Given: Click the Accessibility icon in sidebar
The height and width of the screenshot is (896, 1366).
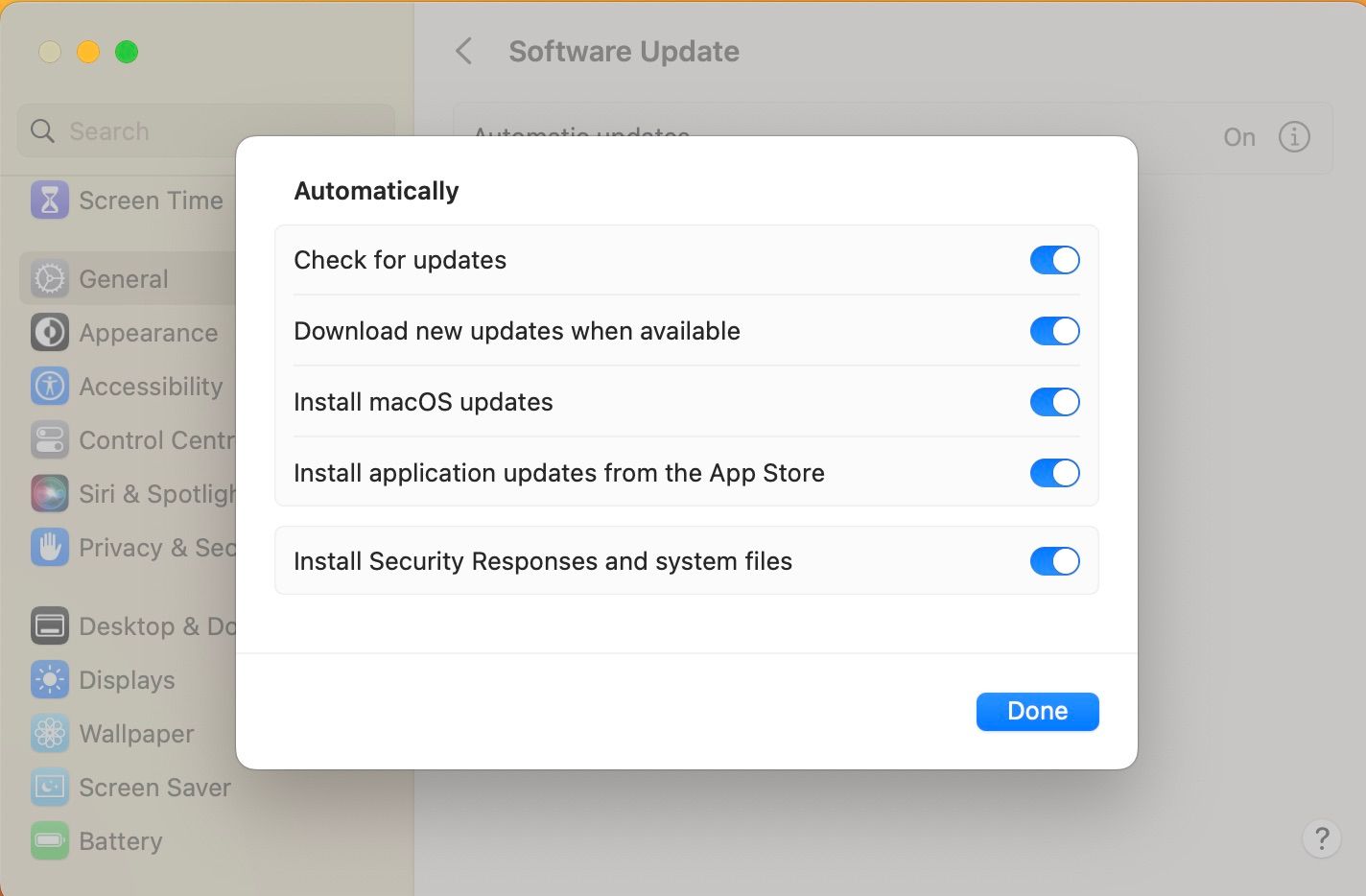Looking at the screenshot, I should (50, 387).
